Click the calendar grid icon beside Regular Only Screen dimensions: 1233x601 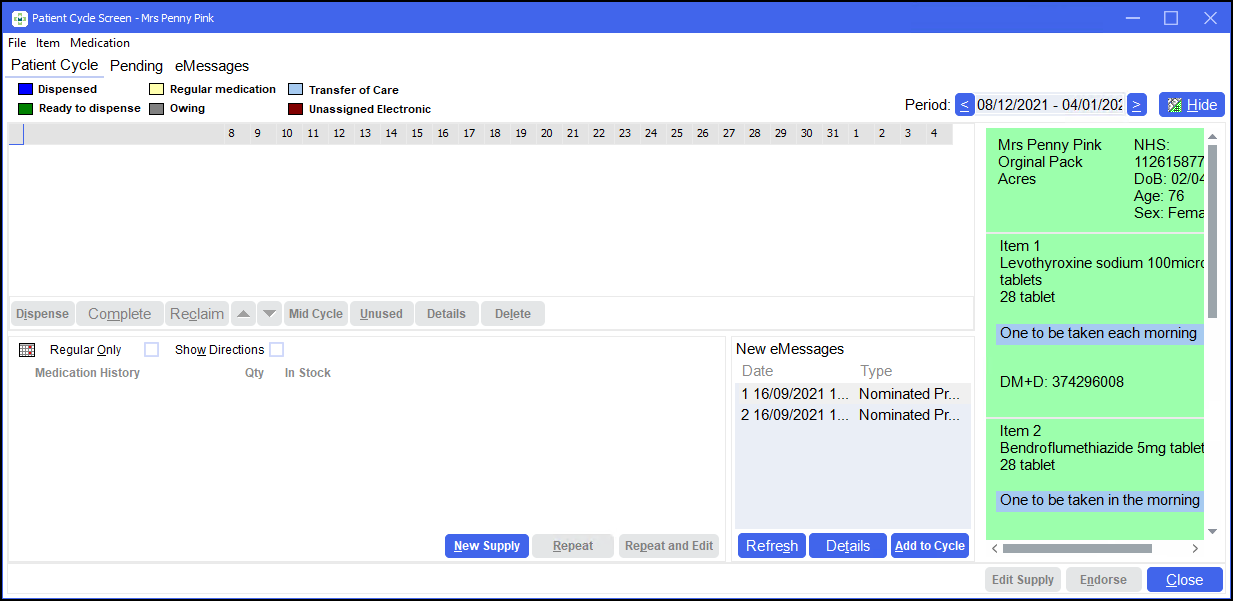27,350
